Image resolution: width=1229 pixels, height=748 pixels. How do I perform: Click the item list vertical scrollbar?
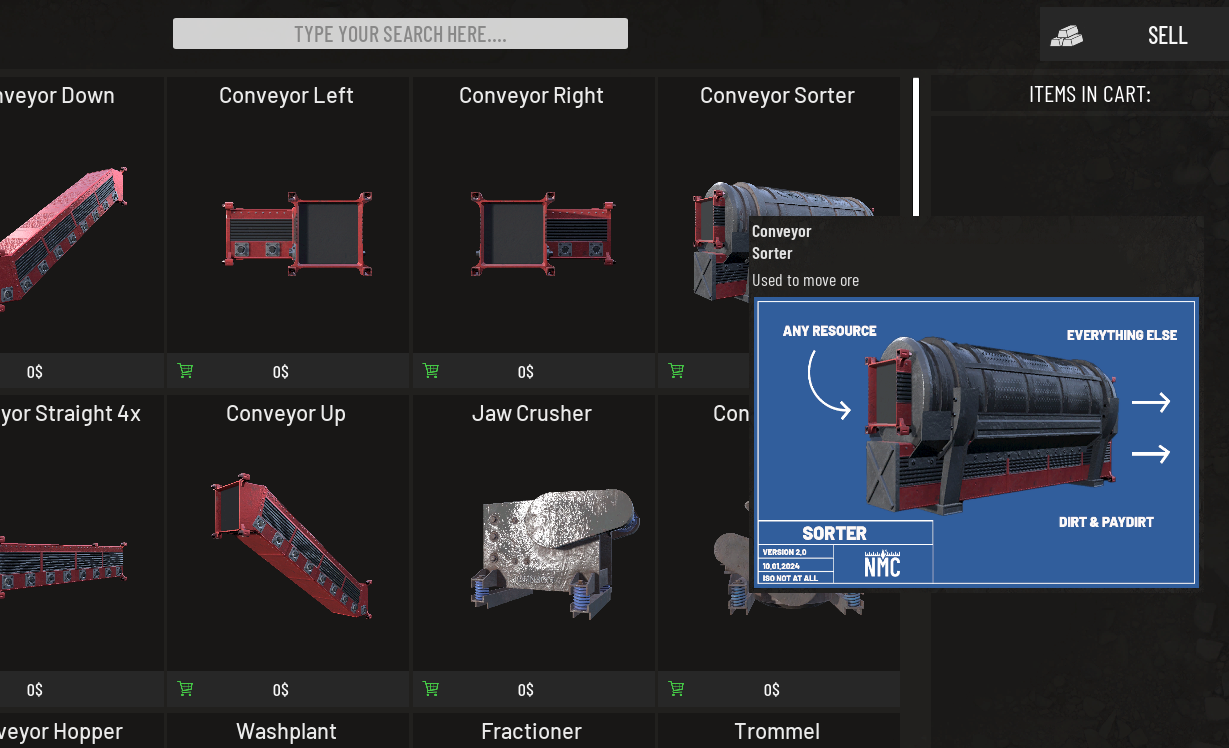[916, 147]
